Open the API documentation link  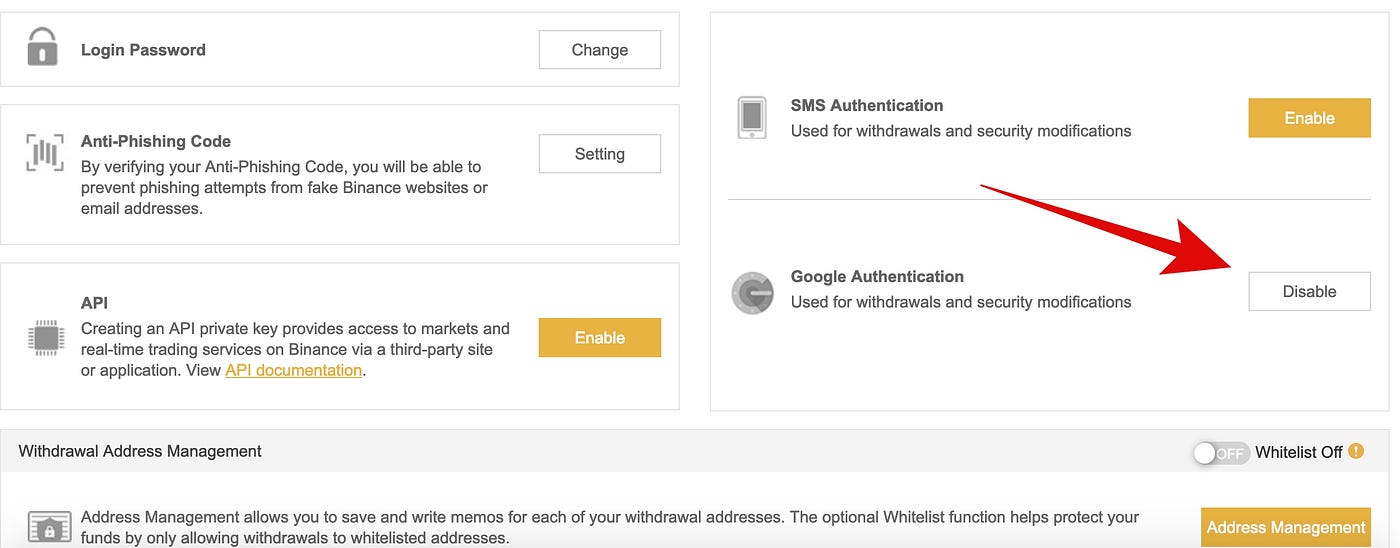click(x=294, y=370)
